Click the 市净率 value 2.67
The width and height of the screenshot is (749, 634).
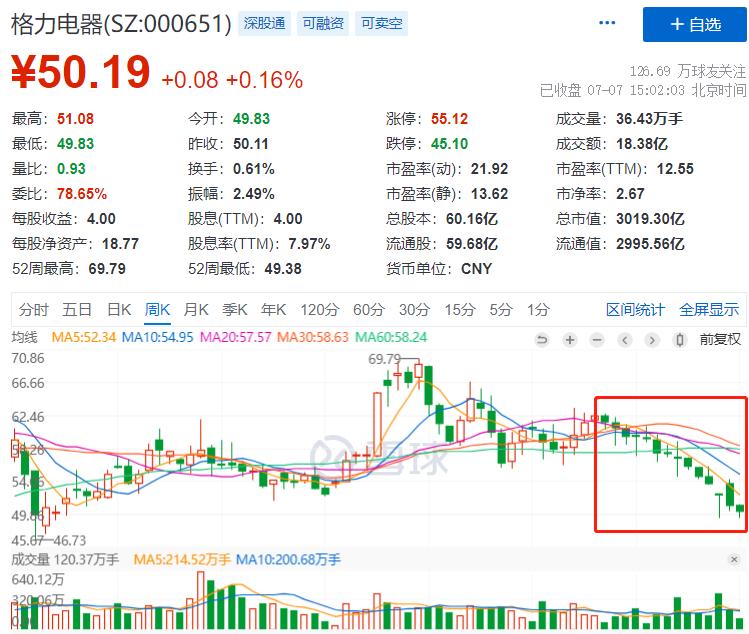[630, 193]
